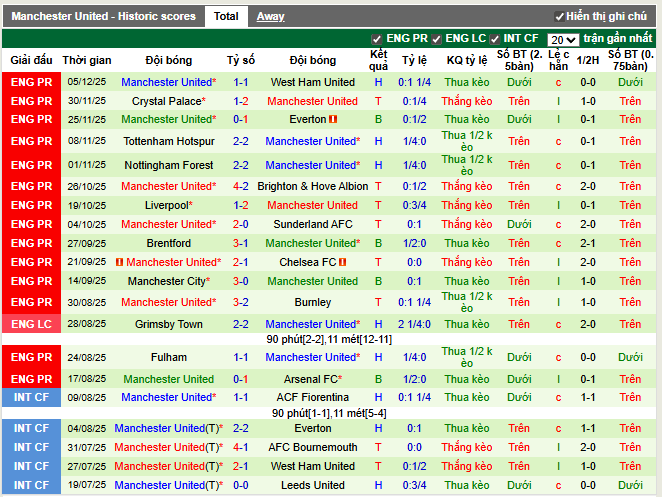This screenshot has height=497, width=662.
Task: Open Sunderland AFC team link
Action: coord(313,224)
